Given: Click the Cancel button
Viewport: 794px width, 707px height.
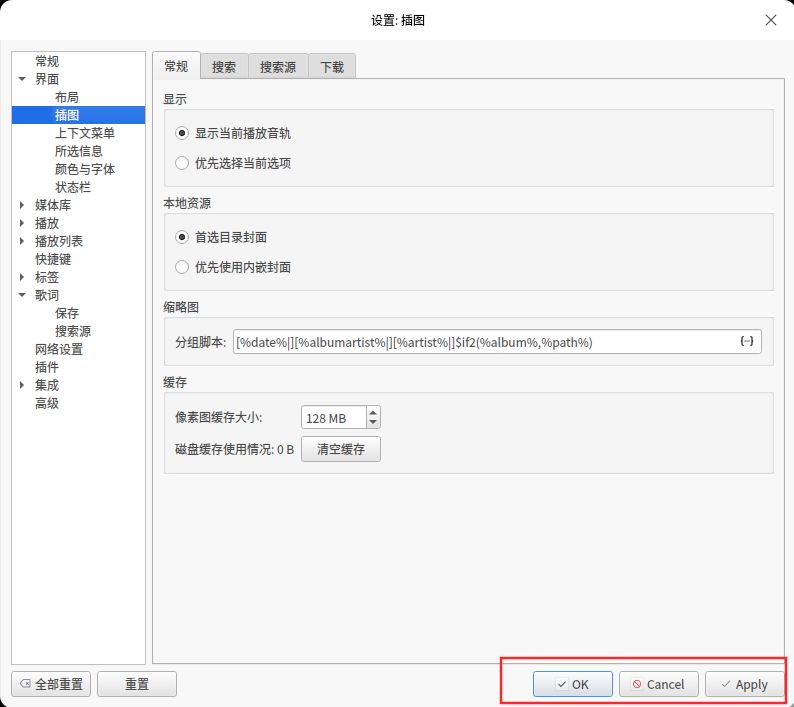Looking at the screenshot, I should pos(659,684).
